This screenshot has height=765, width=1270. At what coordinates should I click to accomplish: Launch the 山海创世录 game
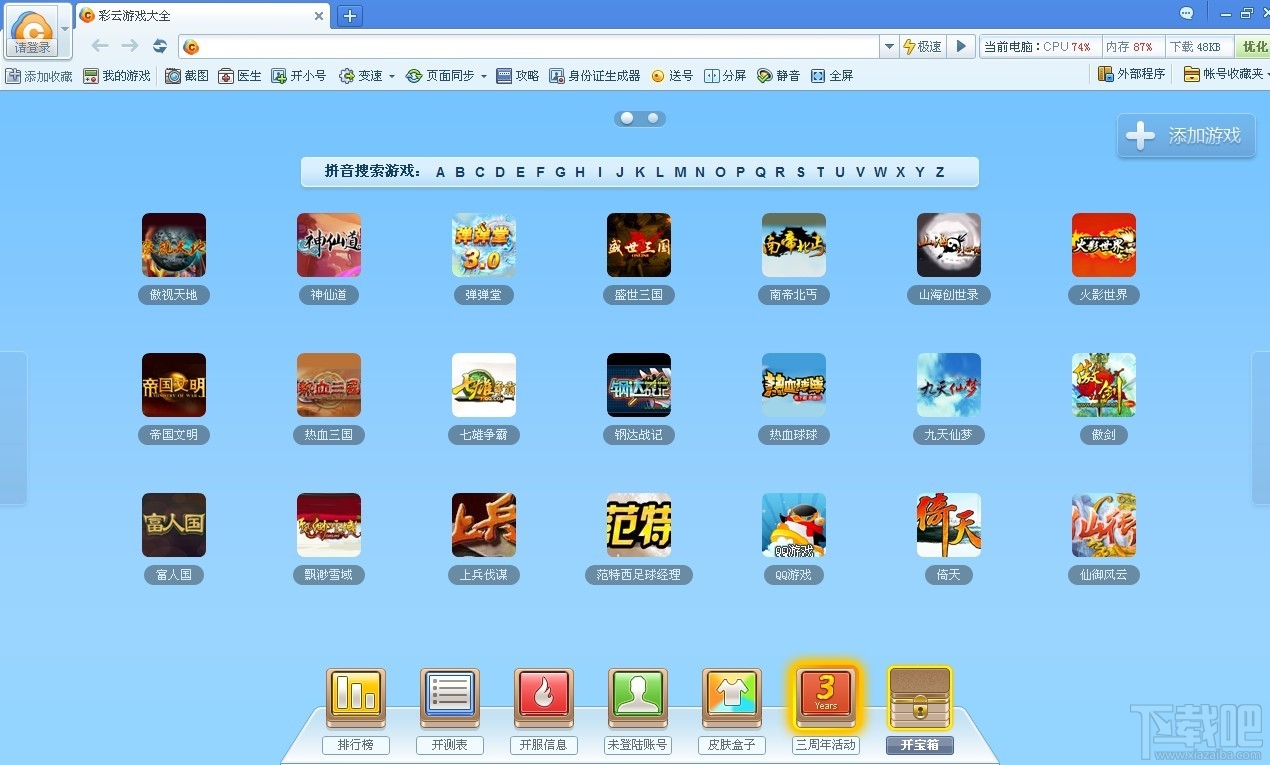point(949,245)
